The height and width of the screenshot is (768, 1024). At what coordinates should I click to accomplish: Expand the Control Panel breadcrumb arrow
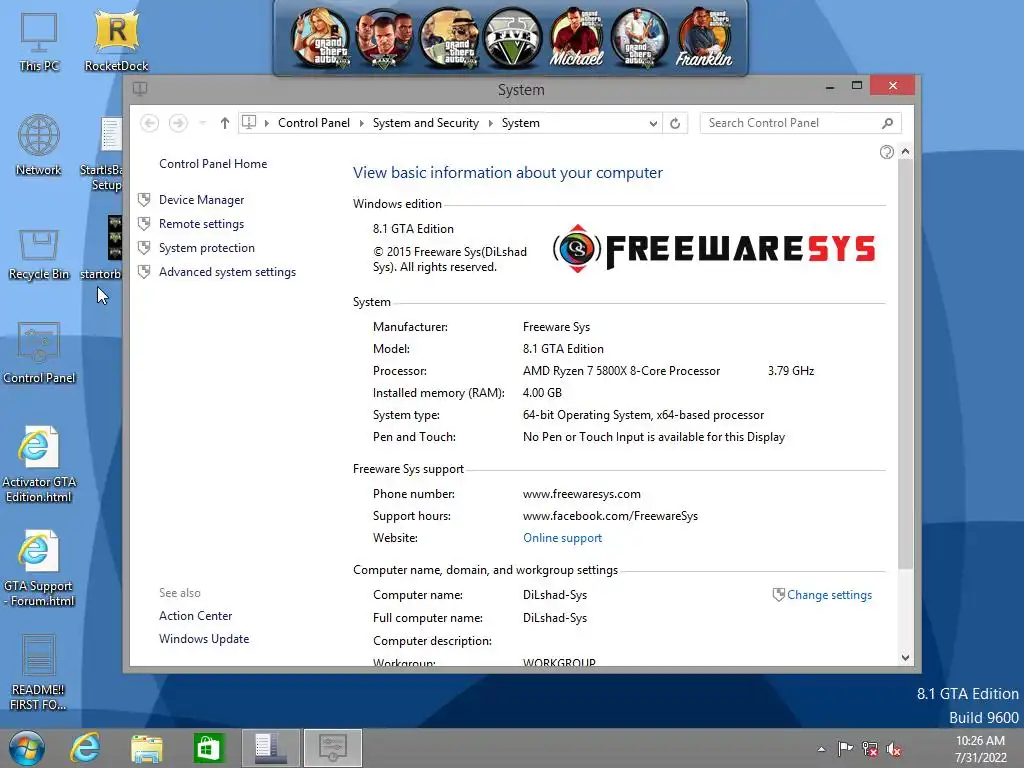click(361, 123)
